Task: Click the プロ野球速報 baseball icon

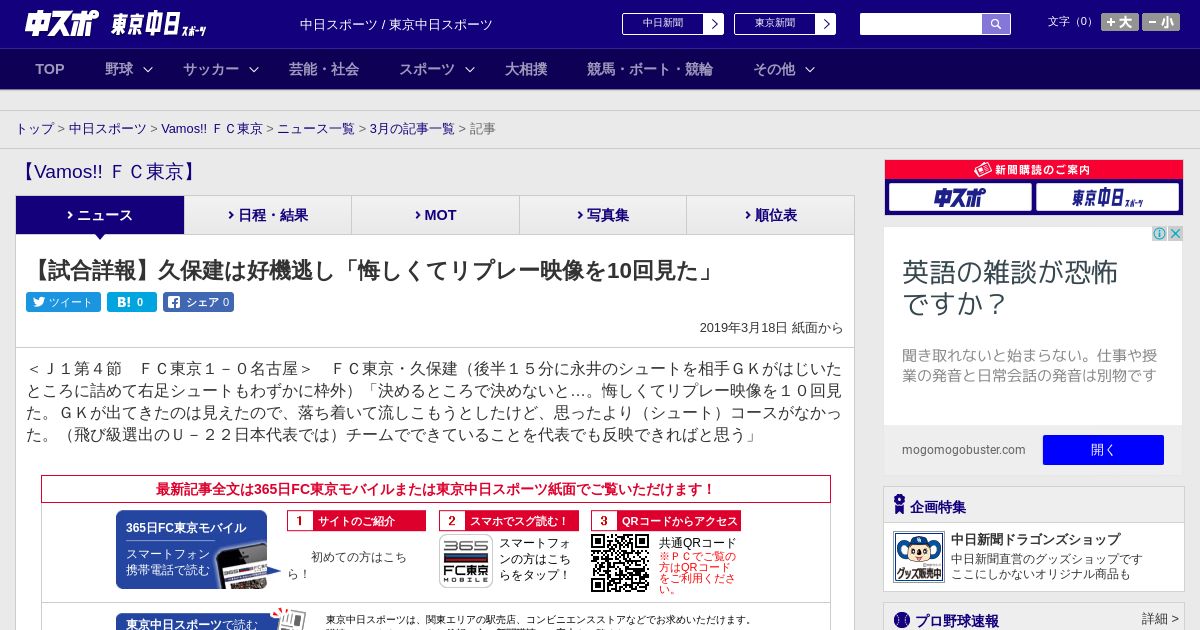Action: point(902,620)
